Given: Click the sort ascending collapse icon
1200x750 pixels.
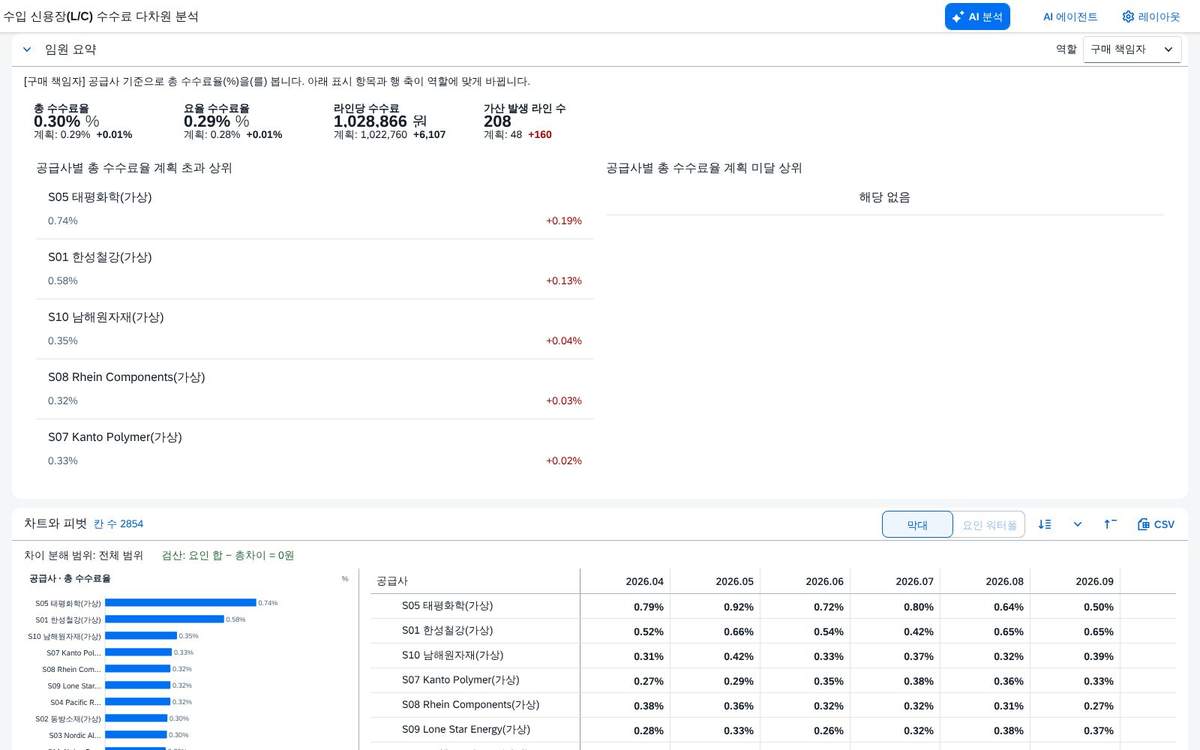Looking at the screenshot, I should 1110,524.
